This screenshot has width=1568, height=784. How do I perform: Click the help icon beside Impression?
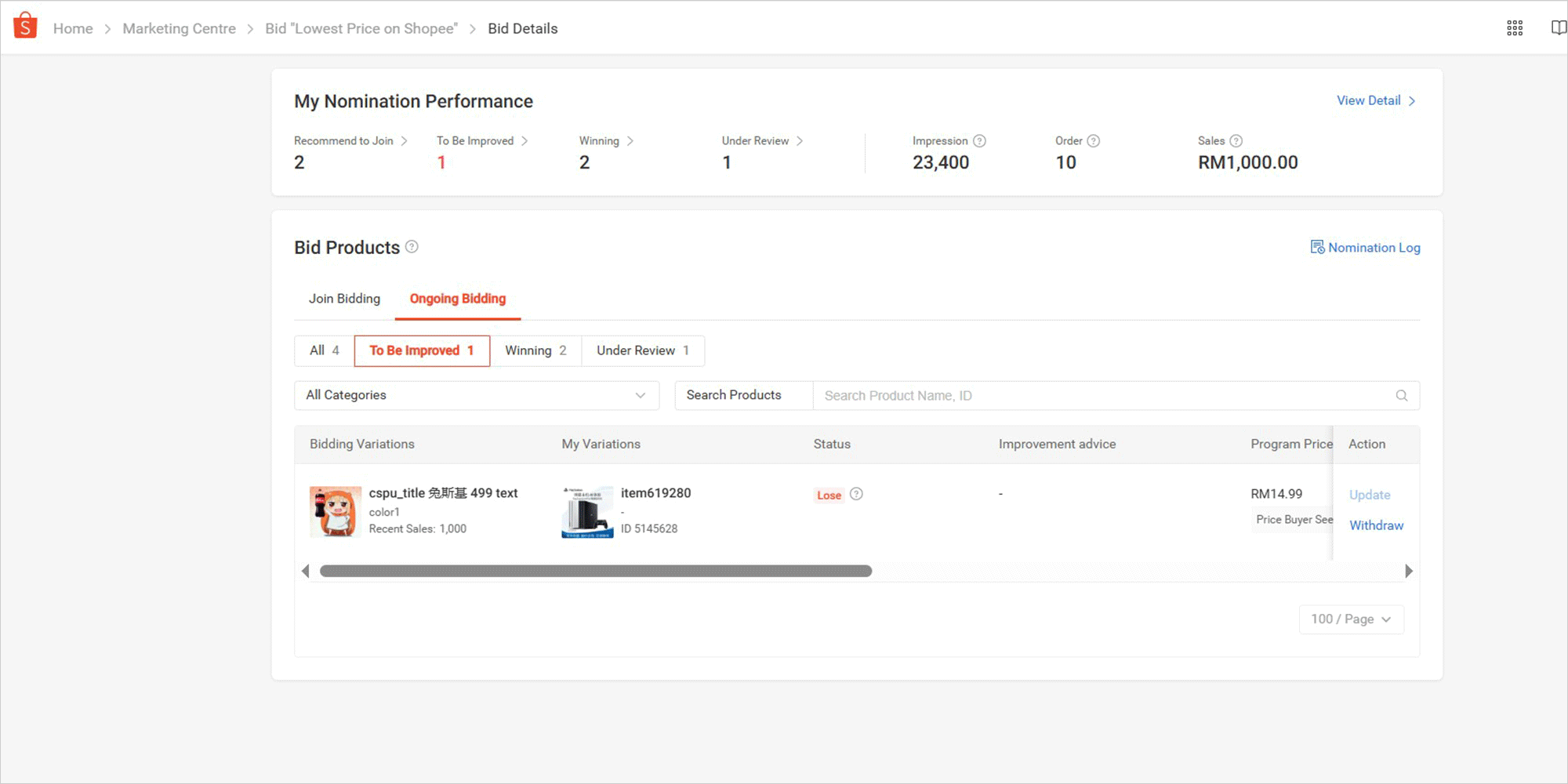[x=979, y=140]
